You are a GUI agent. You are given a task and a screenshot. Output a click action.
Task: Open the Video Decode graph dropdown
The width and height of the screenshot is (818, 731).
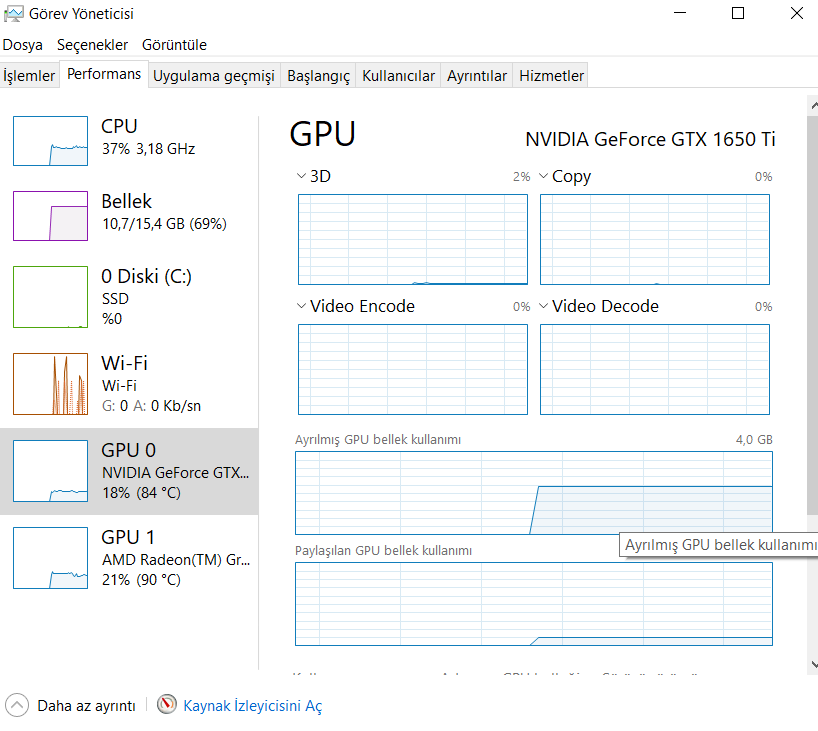click(x=544, y=306)
